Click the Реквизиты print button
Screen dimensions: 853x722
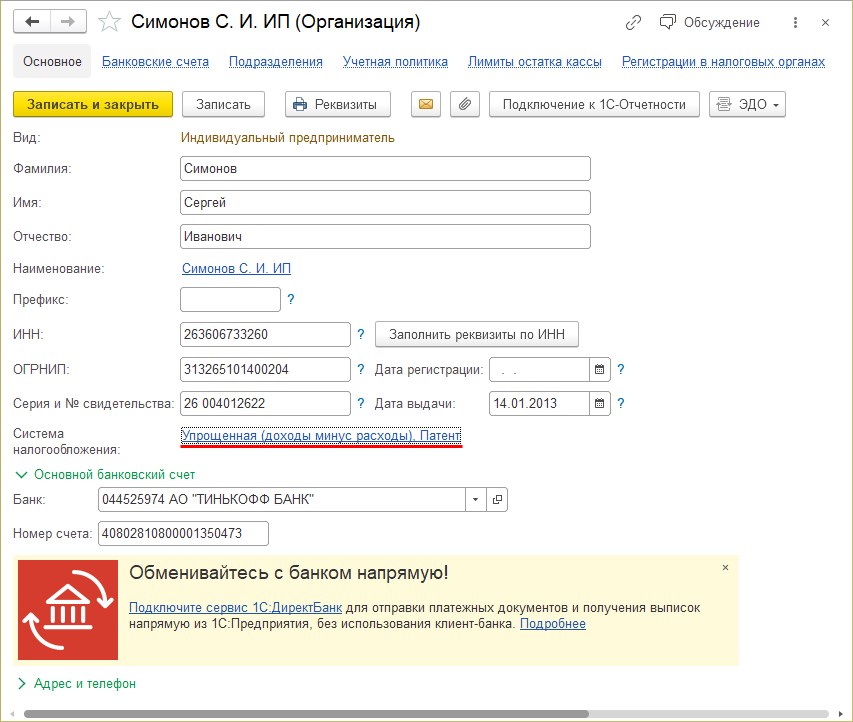(x=338, y=104)
